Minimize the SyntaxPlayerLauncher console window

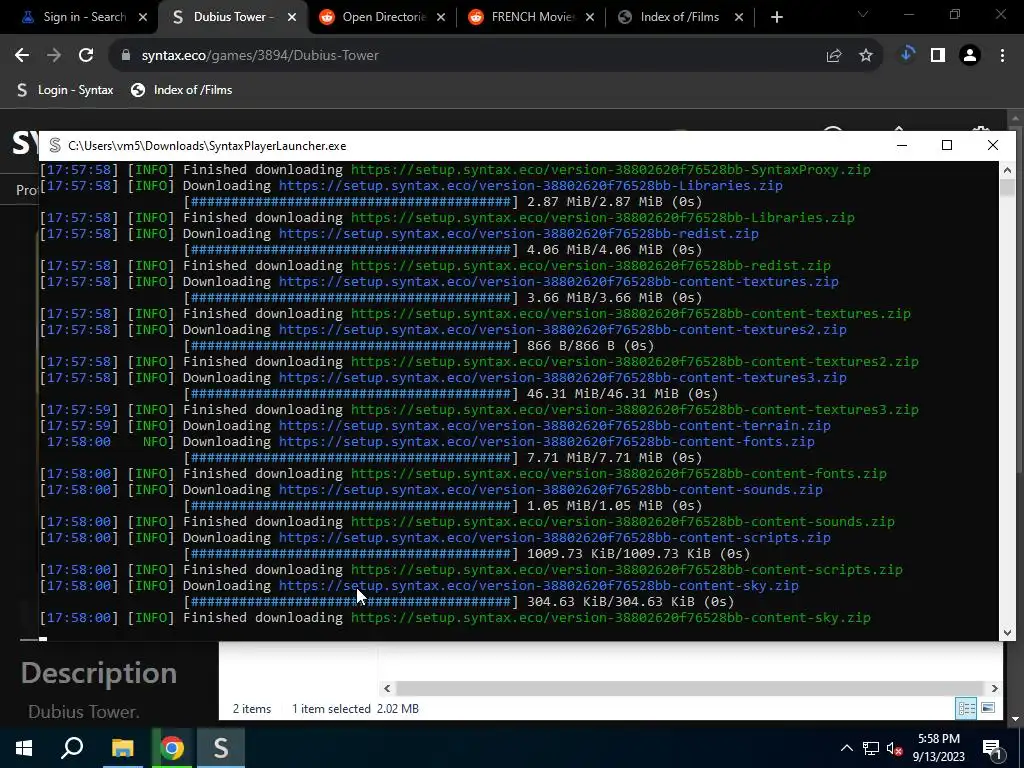pyautogui.click(x=902, y=145)
